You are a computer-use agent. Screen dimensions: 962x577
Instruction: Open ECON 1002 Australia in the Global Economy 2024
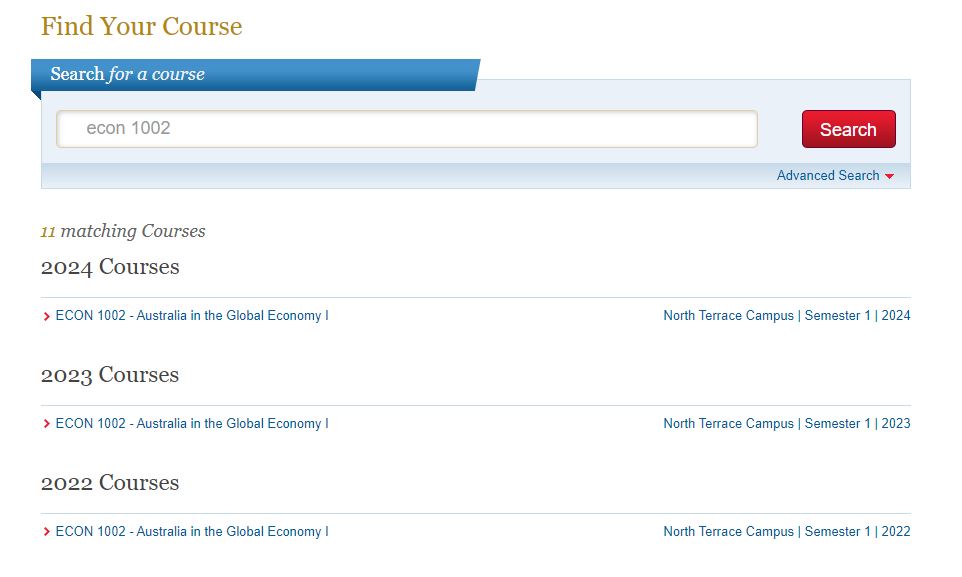[192, 315]
